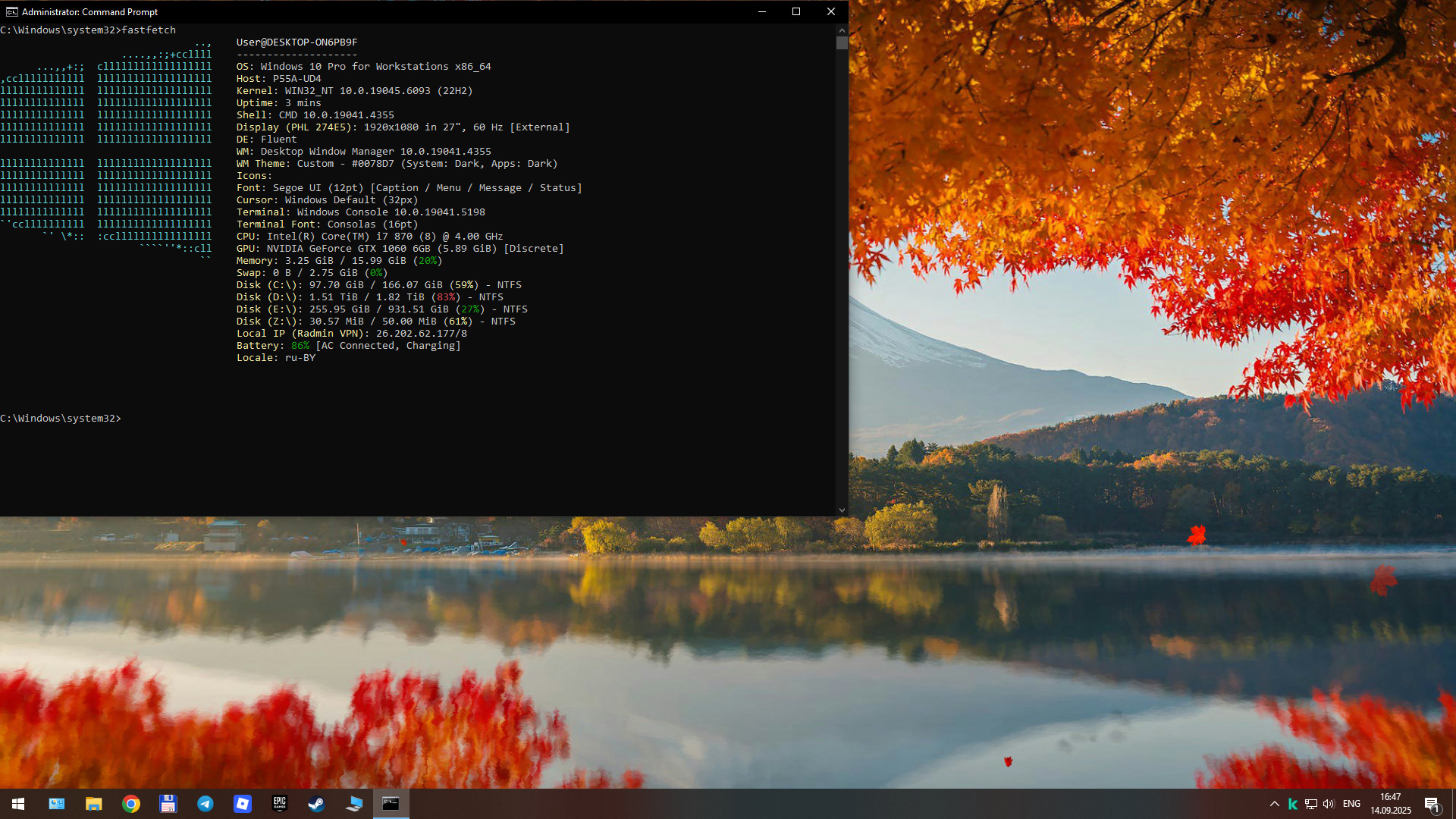Image resolution: width=1456 pixels, height=819 pixels.
Task: Open Steam from the taskbar
Action: (x=317, y=804)
